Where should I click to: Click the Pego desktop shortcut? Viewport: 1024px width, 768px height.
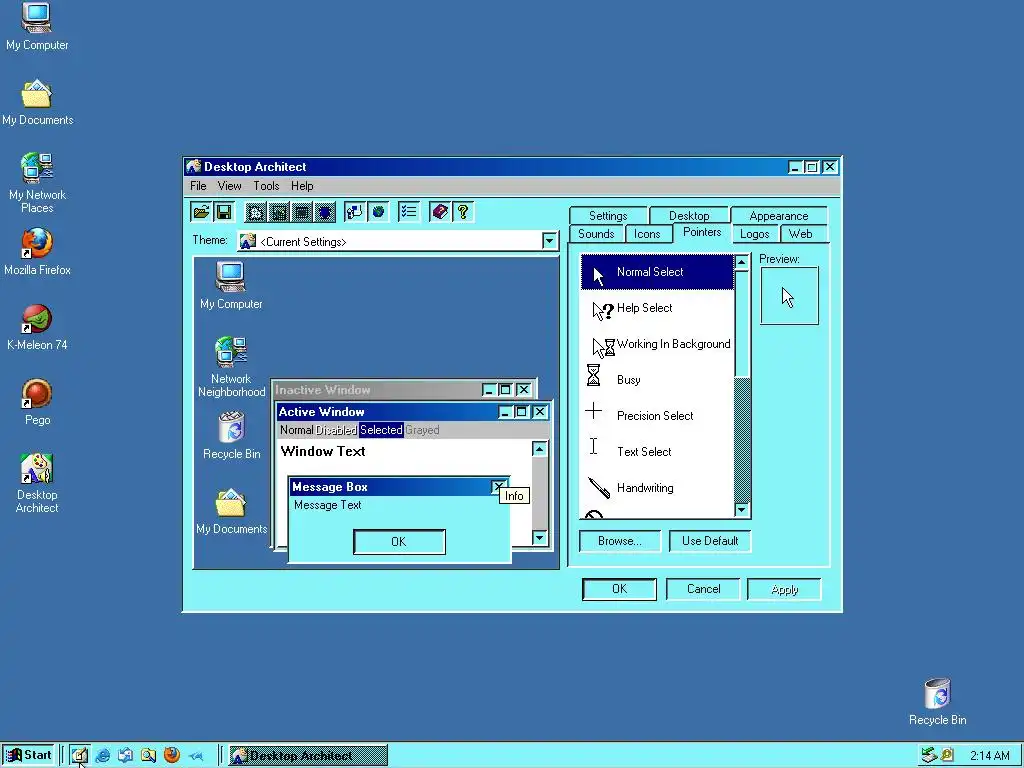pyautogui.click(x=37, y=402)
